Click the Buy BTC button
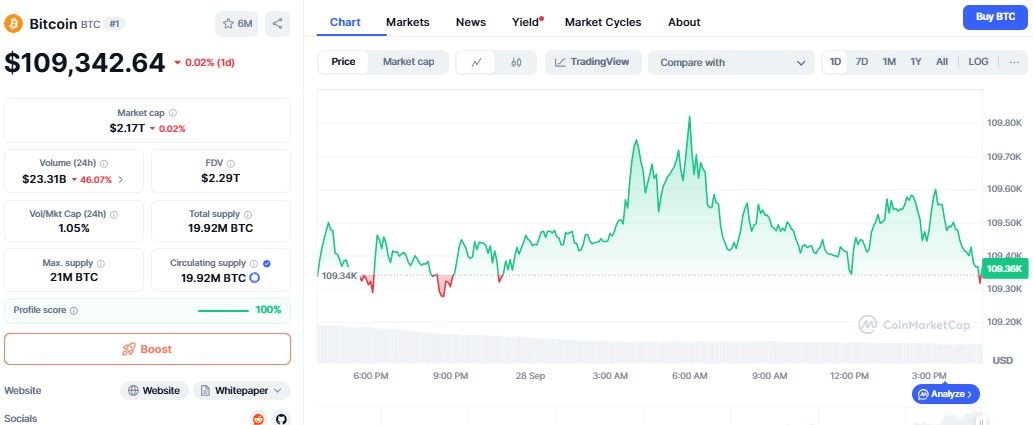The width and height of the screenshot is (1033, 425). pyautogui.click(x=993, y=17)
